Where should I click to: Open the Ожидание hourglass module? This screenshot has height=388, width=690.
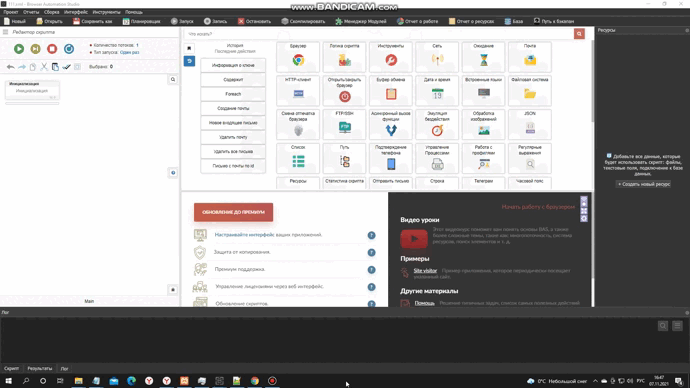[x=483, y=57]
